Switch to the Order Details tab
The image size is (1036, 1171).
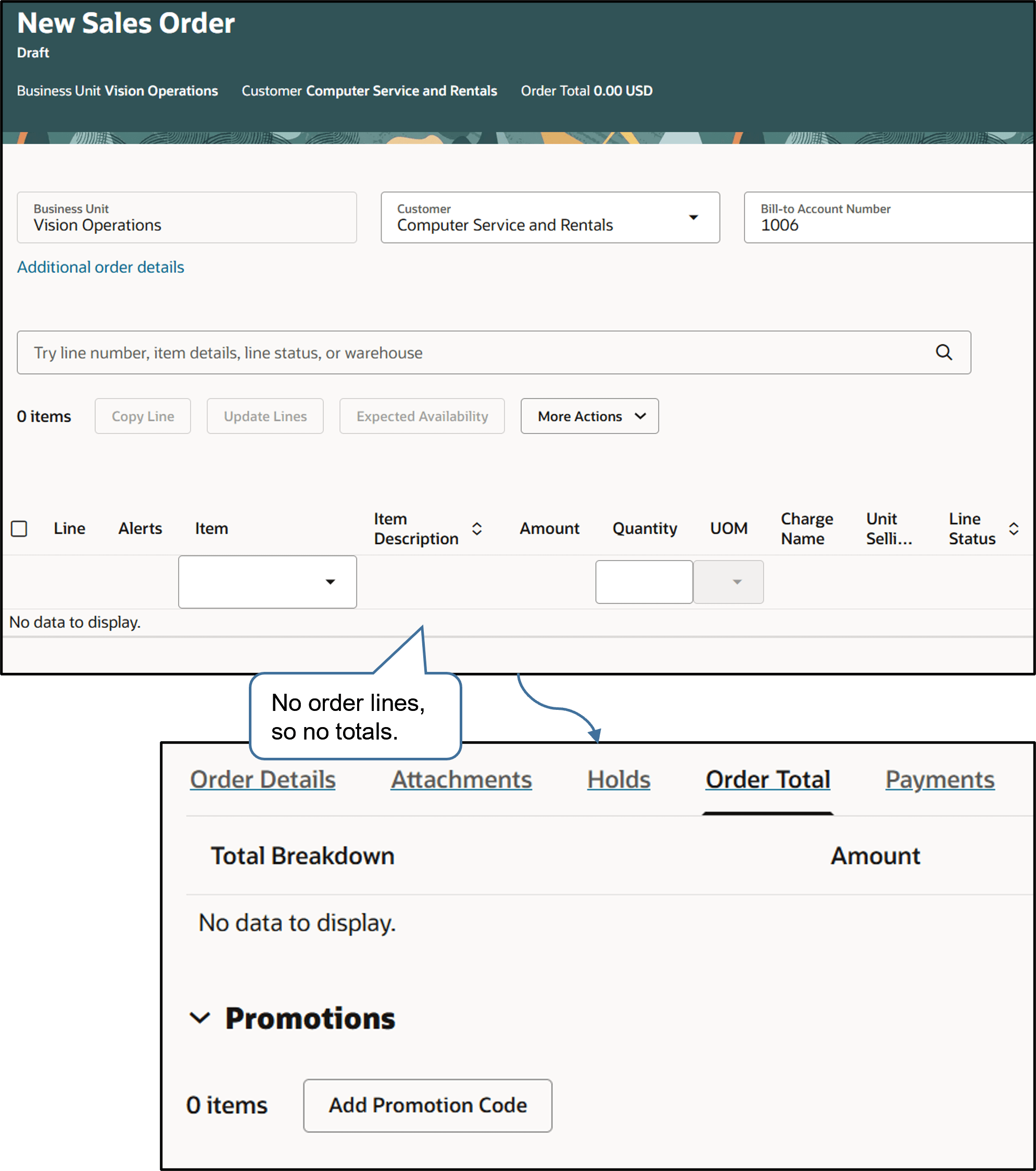pyautogui.click(x=262, y=780)
